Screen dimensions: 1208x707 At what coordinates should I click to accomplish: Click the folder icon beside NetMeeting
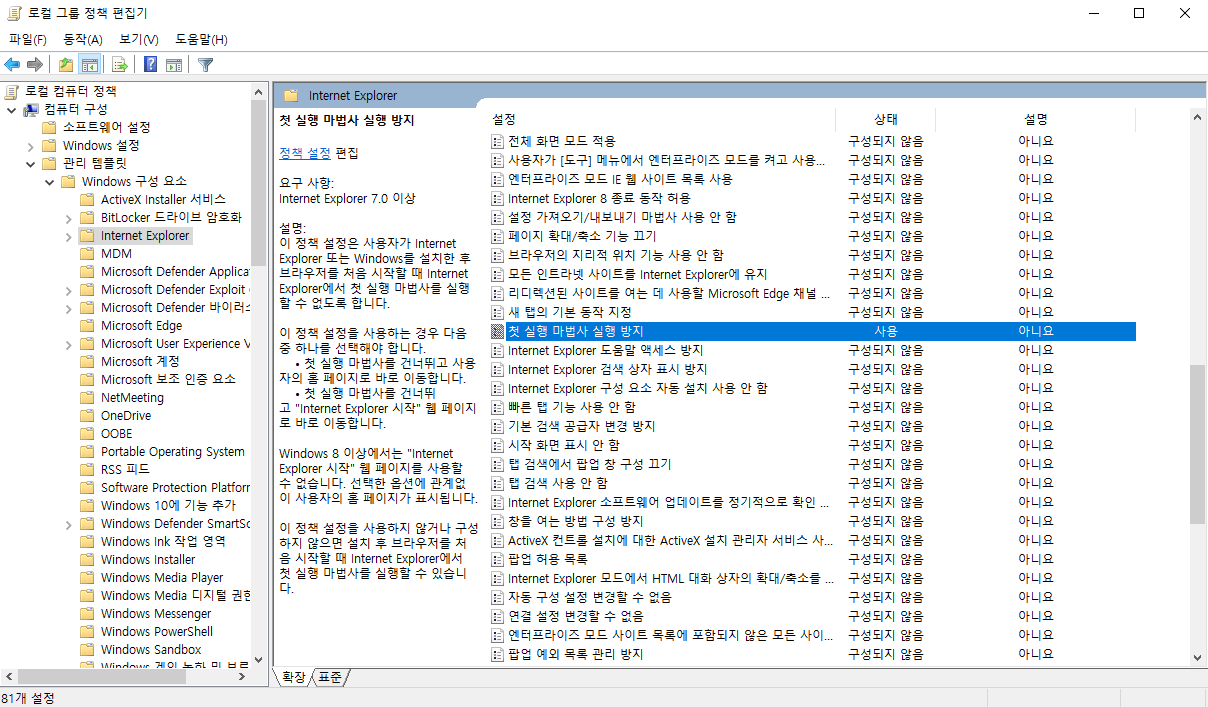point(87,398)
